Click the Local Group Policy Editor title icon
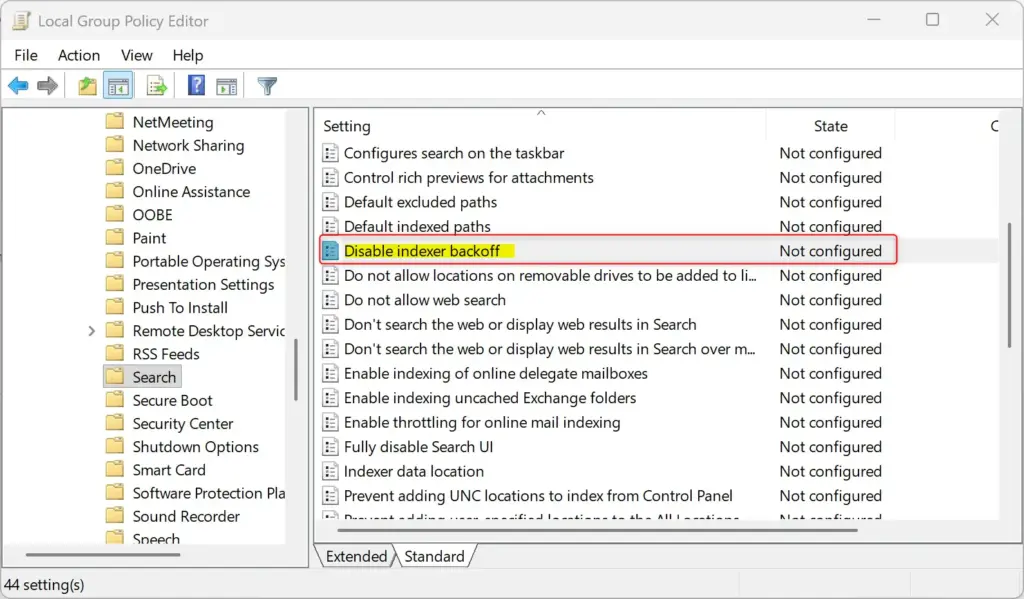The image size is (1024, 599). (x=21, y=21)
